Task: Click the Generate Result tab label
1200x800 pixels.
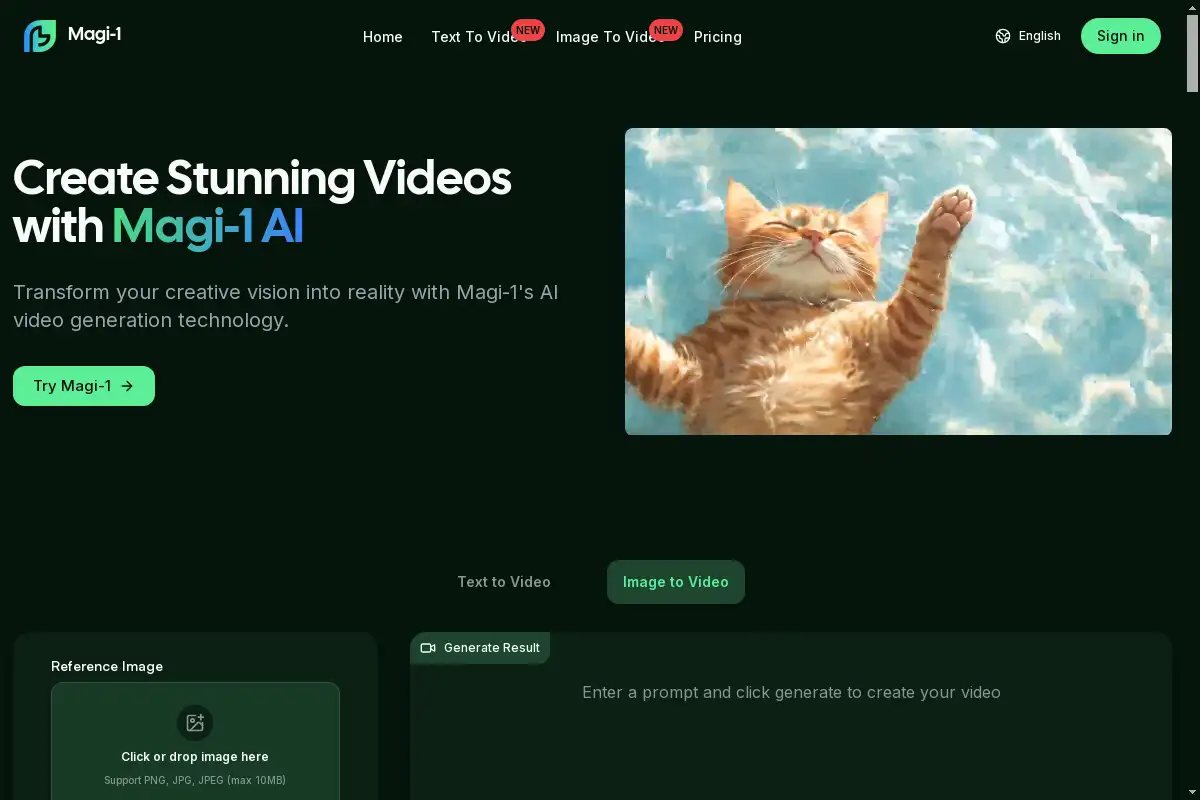Action: coord(492,648)
